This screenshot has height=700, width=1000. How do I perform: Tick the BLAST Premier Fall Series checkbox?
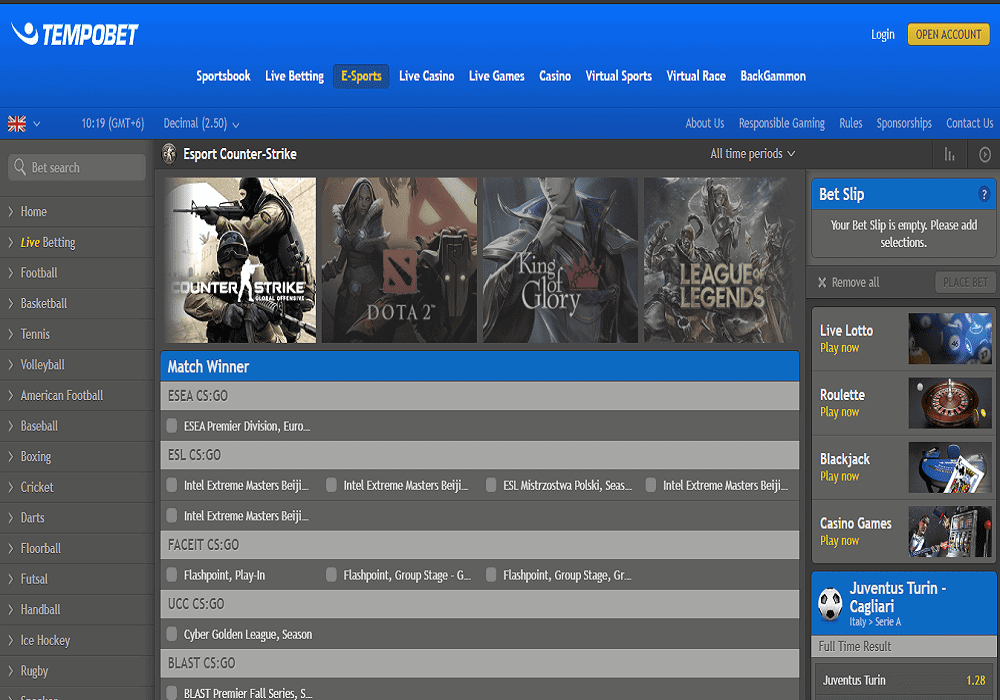tap(172, 693)
